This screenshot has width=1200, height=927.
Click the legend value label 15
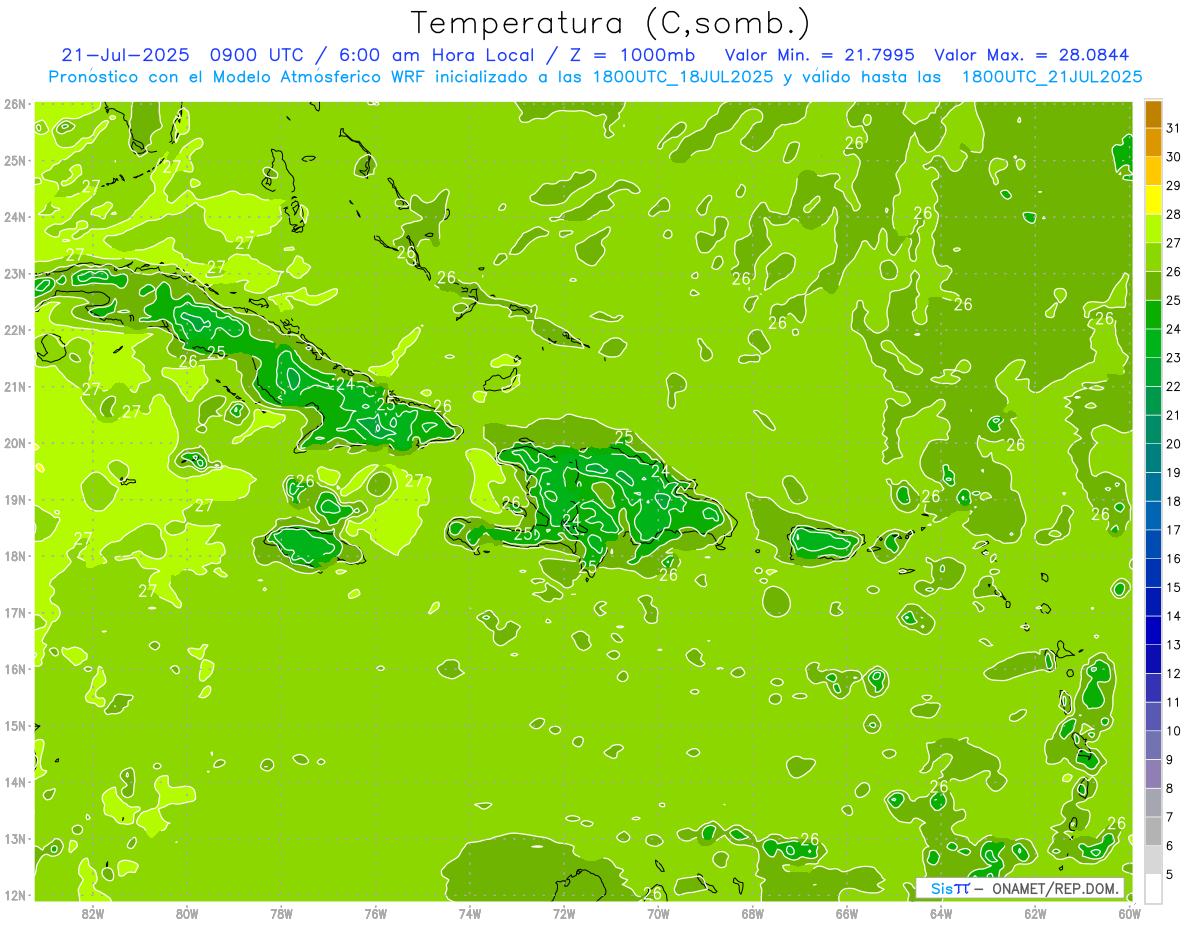(x=1174, y=587)
